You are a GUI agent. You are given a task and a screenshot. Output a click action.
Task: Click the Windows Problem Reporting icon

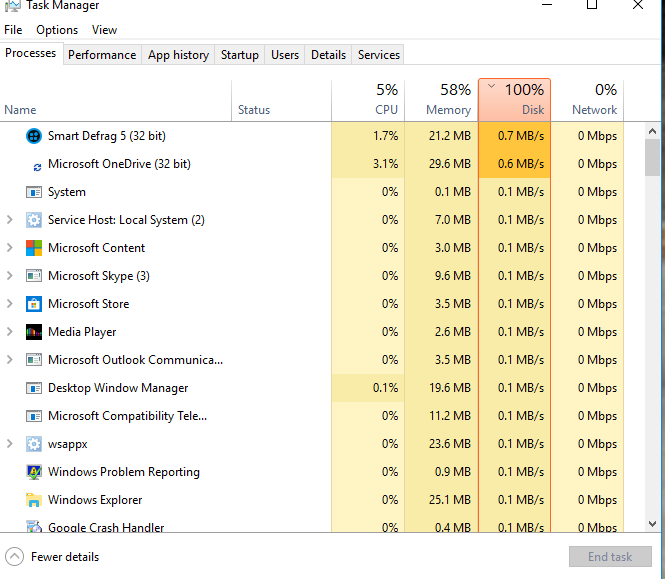click(x=34, y=472)
